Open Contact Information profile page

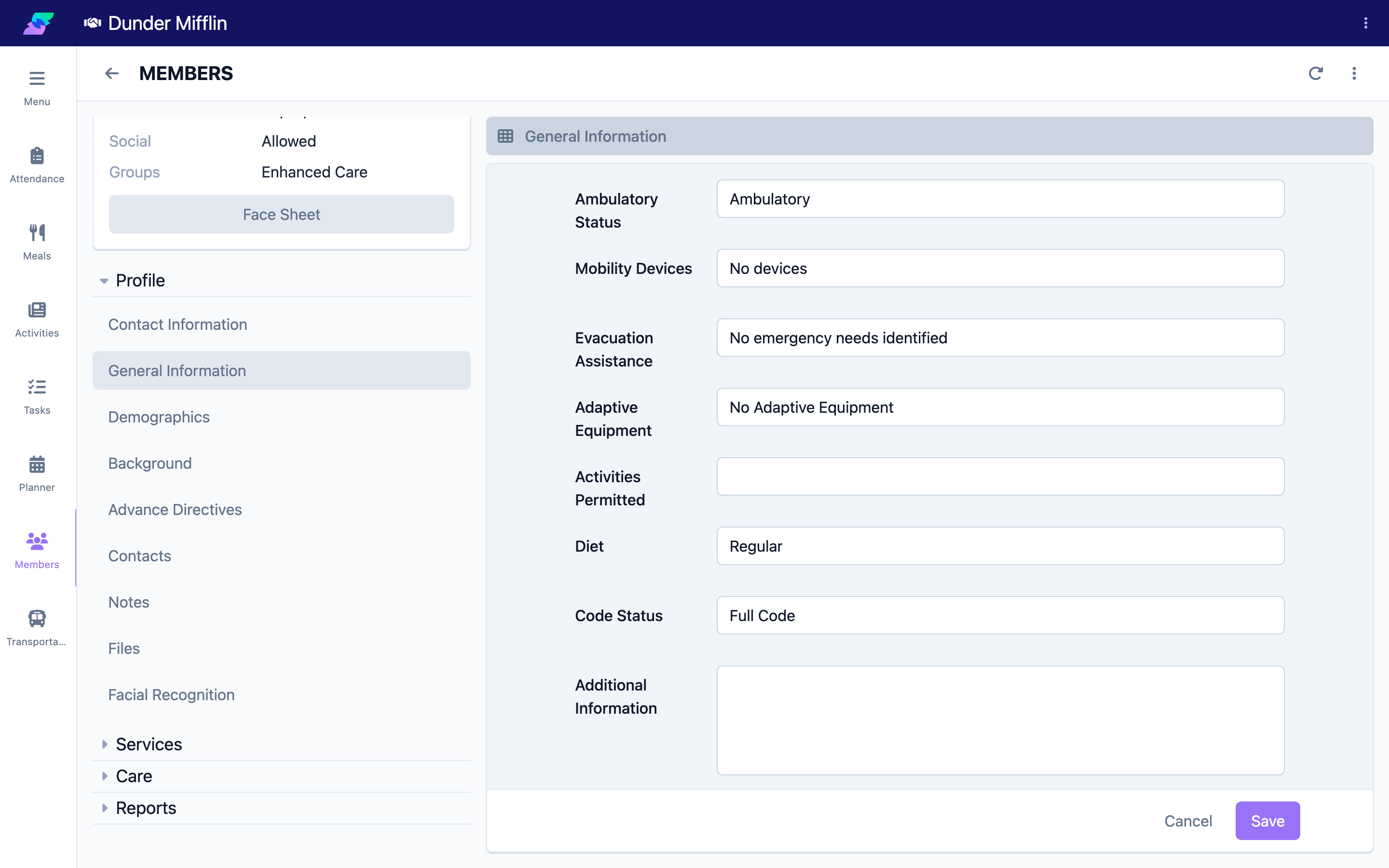point(281,325)
